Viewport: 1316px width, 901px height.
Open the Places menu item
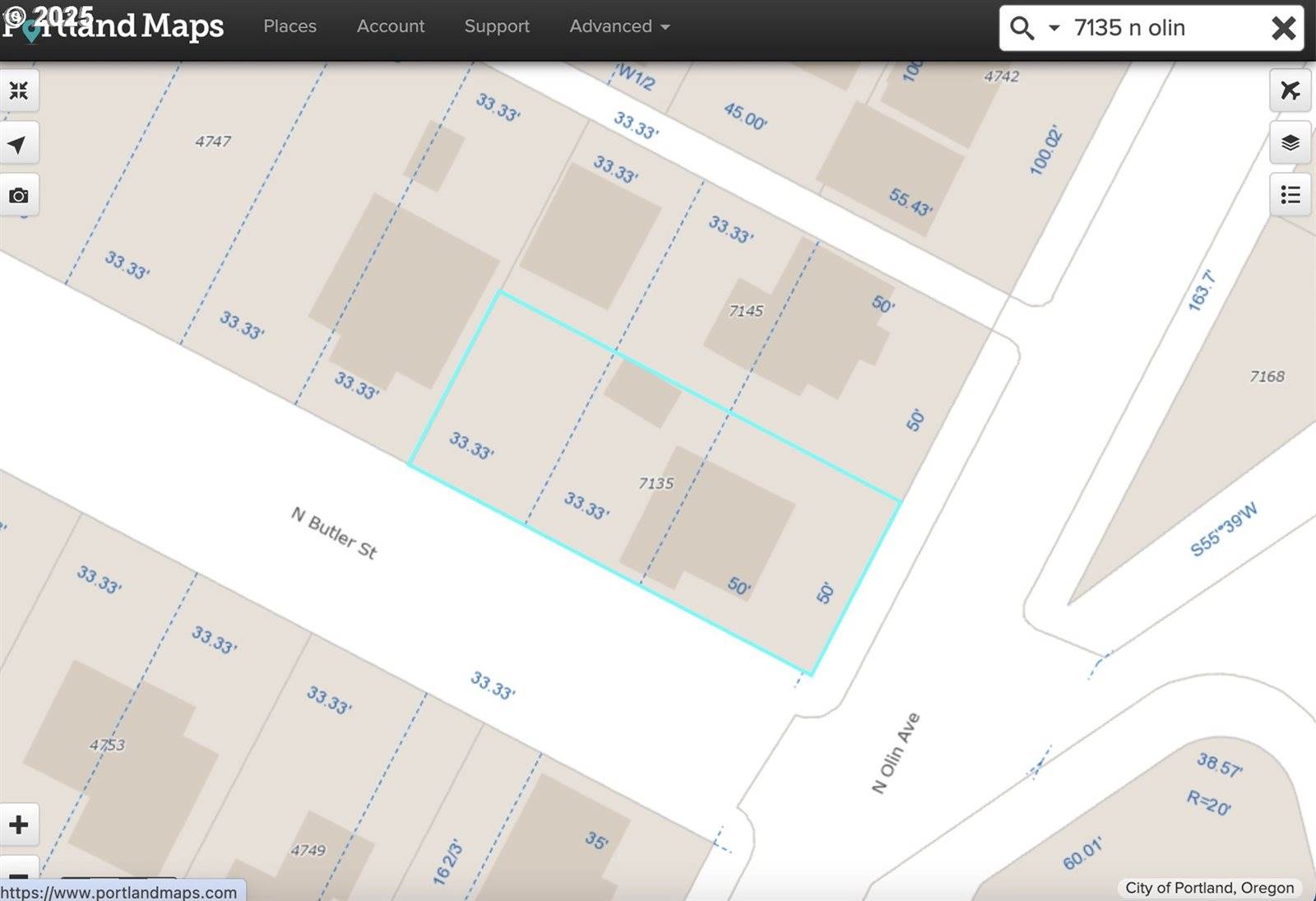[290, 26]
